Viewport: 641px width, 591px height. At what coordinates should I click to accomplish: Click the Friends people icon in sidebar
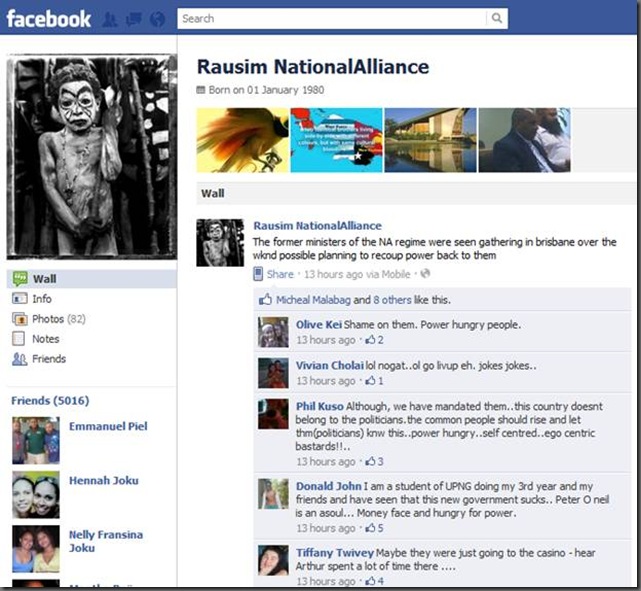(20, 359)
